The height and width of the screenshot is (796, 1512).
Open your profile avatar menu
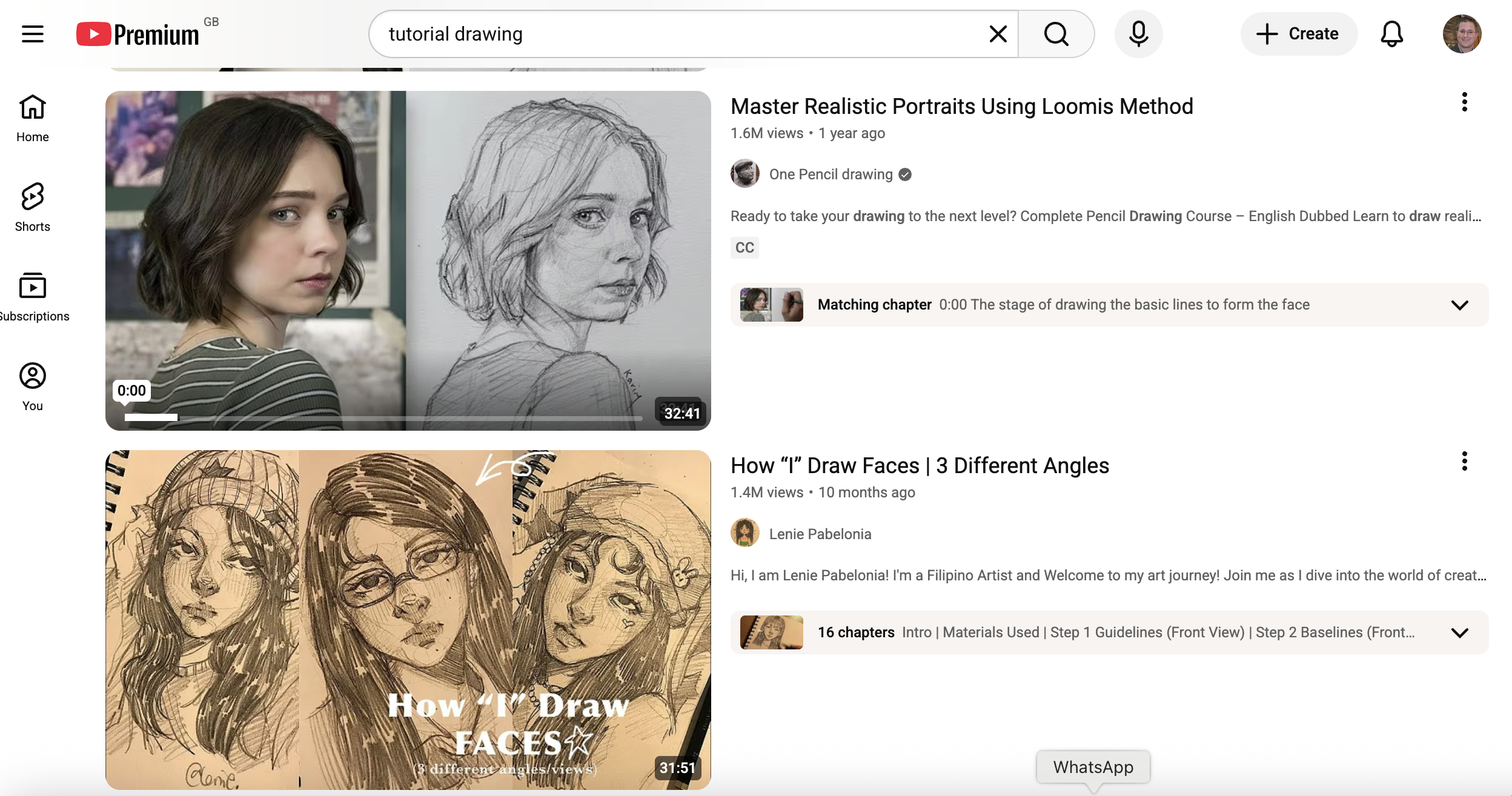pyautogui.click(x=1464, y=33)
